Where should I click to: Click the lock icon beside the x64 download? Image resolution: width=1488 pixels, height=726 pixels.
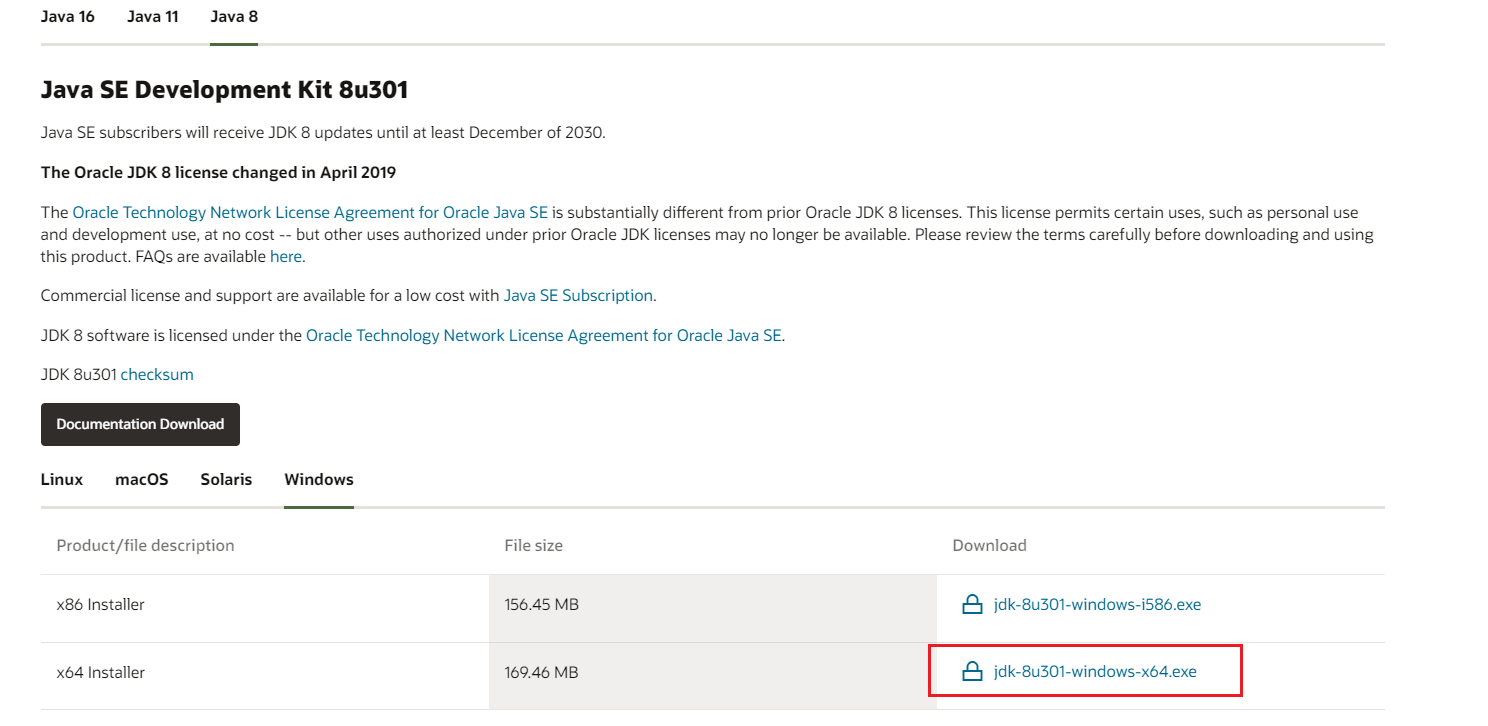click(972, 672)
